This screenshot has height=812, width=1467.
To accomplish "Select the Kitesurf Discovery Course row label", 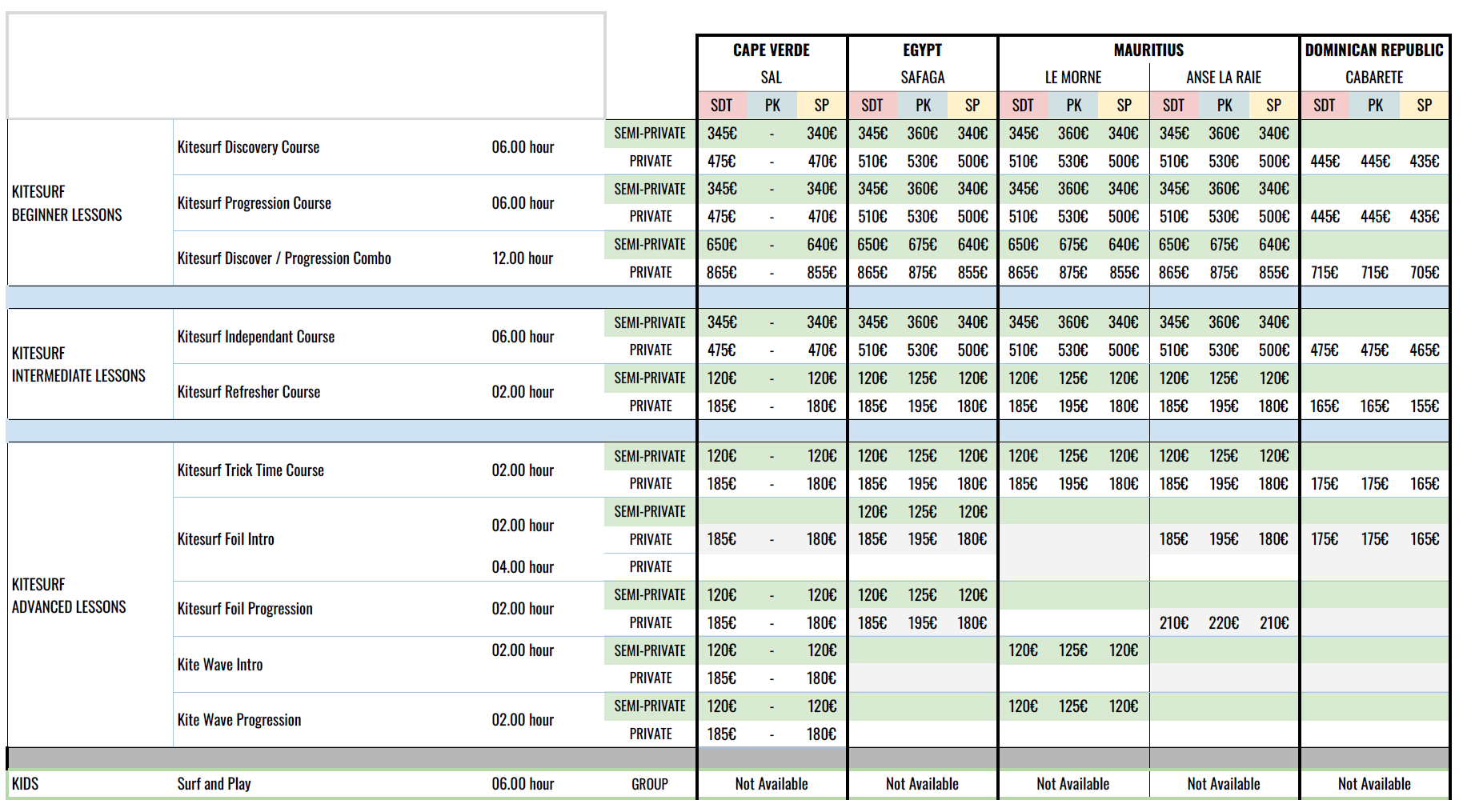I will pos(248,147).
